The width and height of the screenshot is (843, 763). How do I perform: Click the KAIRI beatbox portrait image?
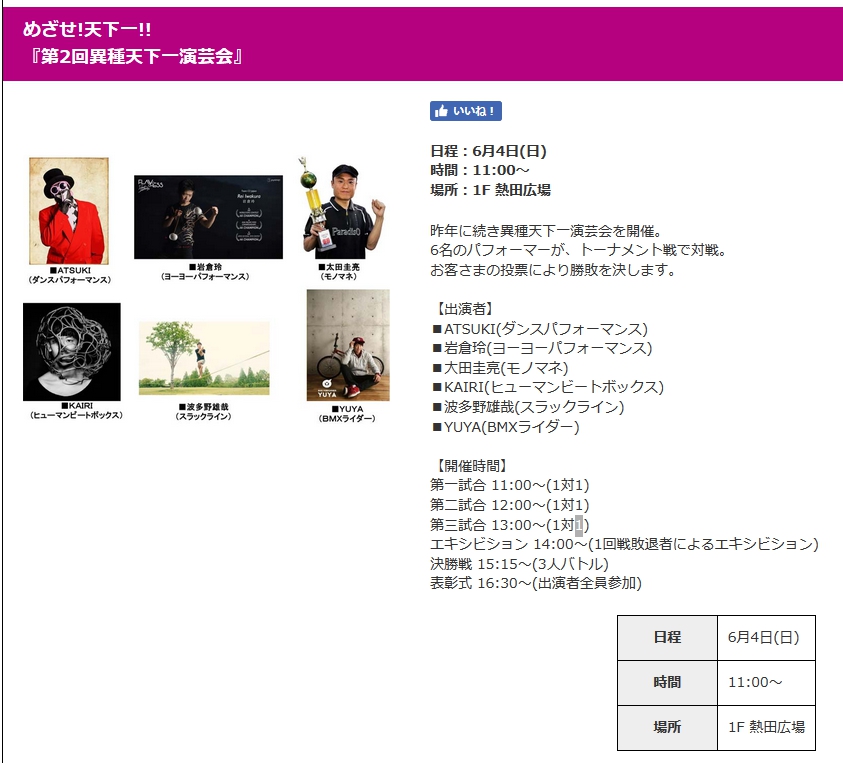pyautogui.click(x=72, y=352)
